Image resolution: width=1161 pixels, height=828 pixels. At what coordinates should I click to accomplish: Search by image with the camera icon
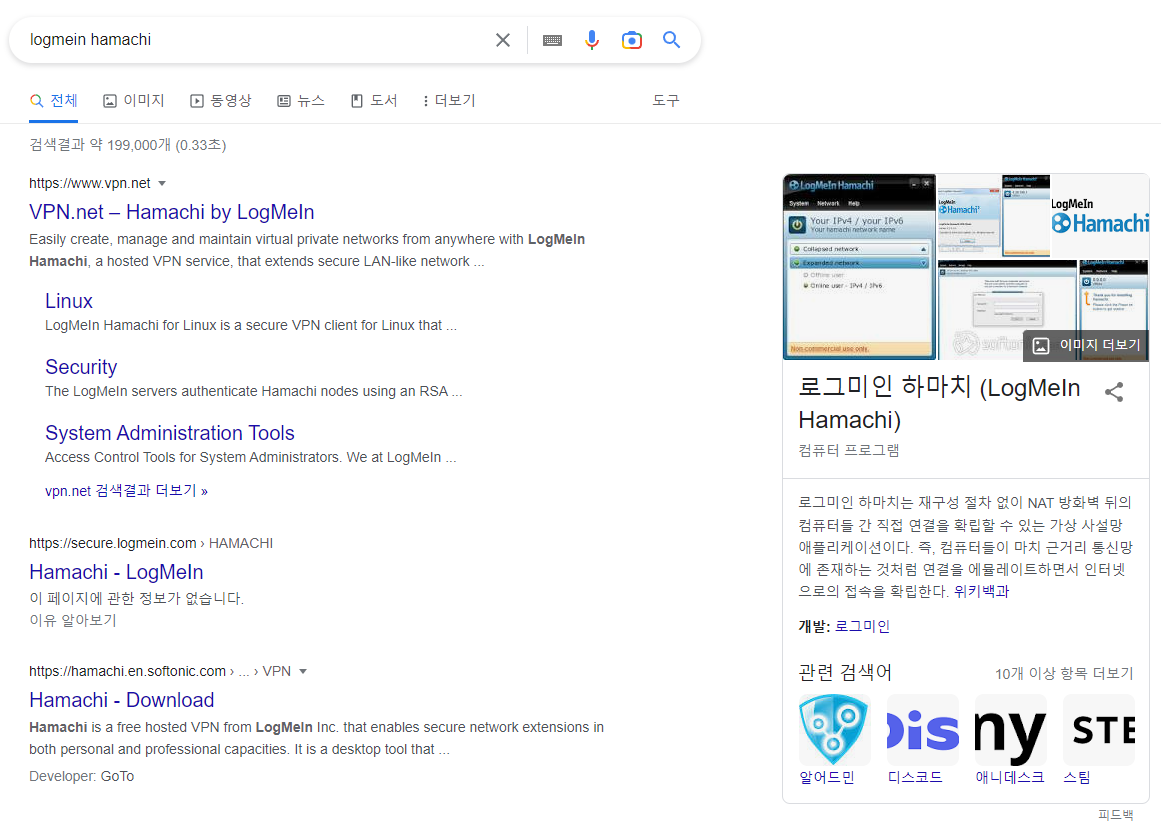(x=632, y=40)
